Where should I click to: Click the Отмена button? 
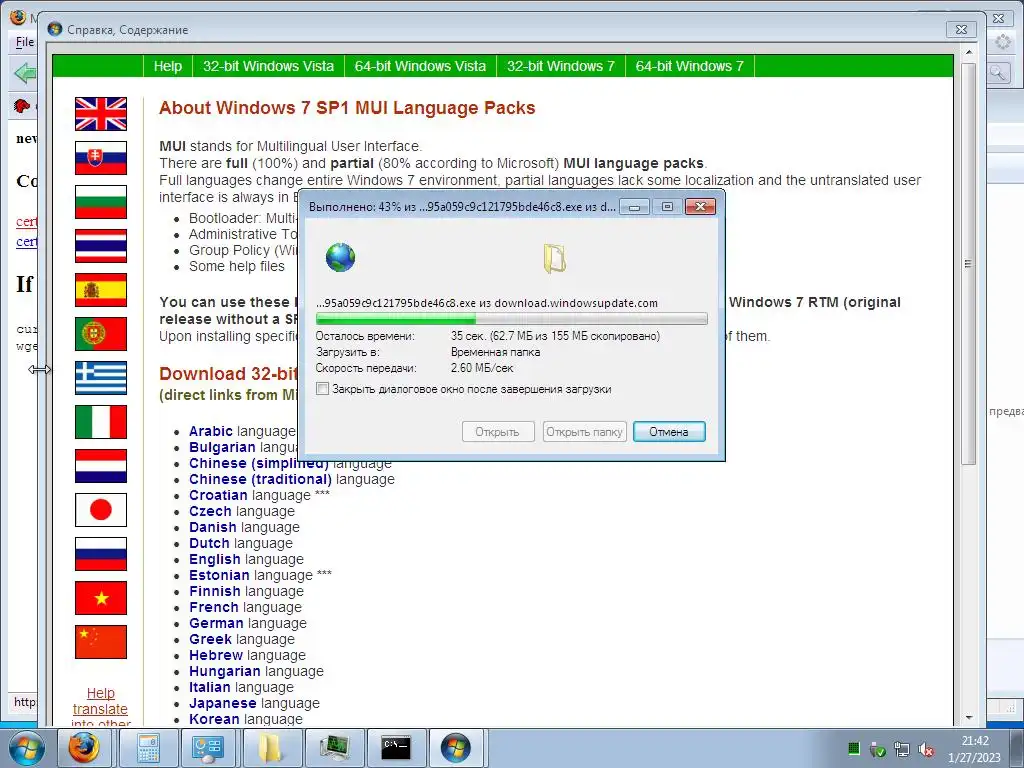pyautogui.click(x=669, y=432)
